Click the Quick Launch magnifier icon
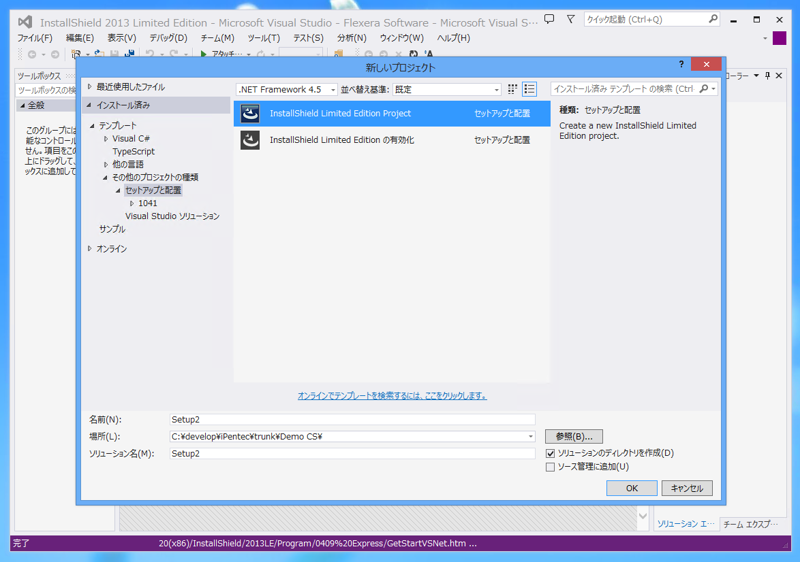Screen dimensions: 800x562 [x=713, y=19]
